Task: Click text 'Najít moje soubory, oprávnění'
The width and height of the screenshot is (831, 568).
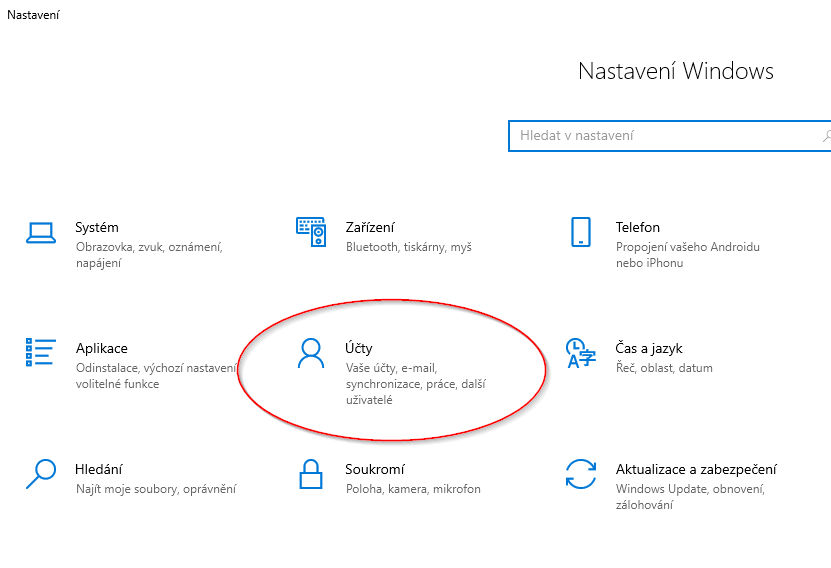Action: pos(156,489)
